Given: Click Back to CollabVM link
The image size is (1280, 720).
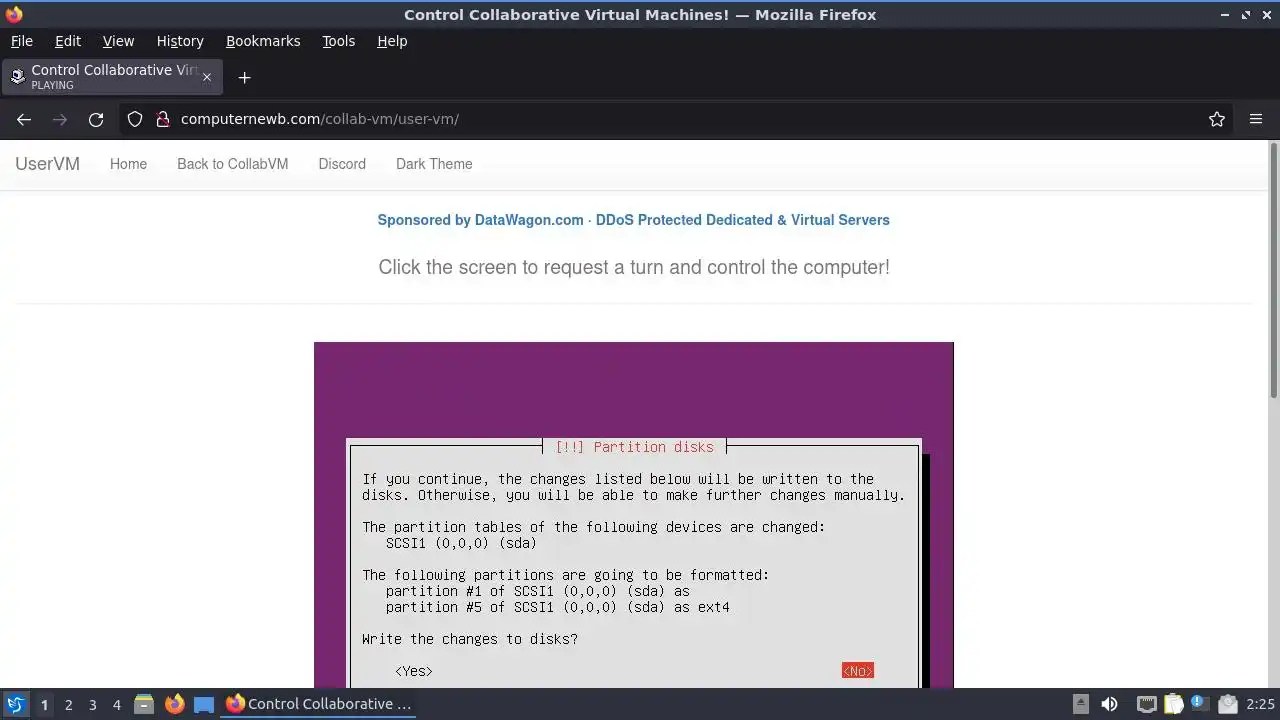Looking at the screenshot, I should pyautogui.click(x=232, y=164).
